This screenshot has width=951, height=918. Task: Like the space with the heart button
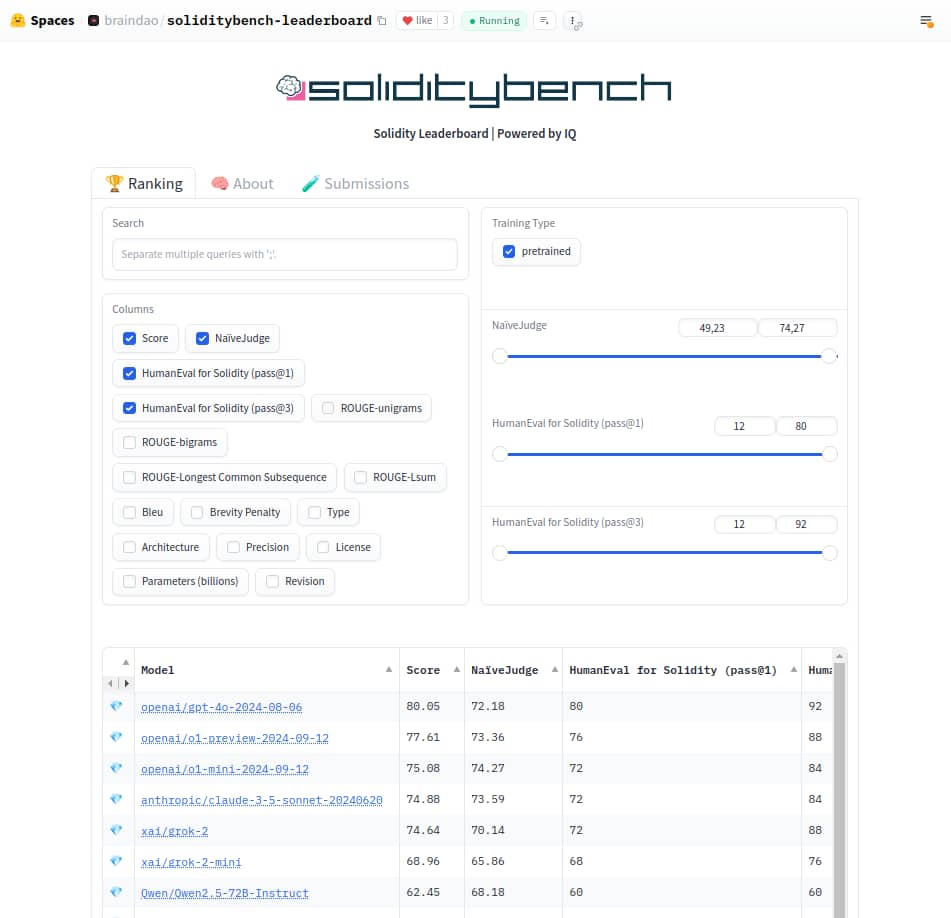pos(418,21)
